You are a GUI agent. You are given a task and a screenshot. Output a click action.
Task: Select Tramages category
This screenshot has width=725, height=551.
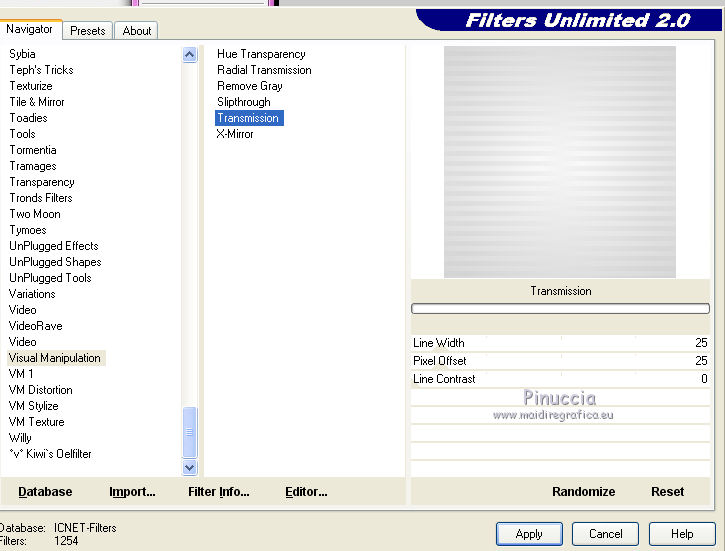(33, 166)
